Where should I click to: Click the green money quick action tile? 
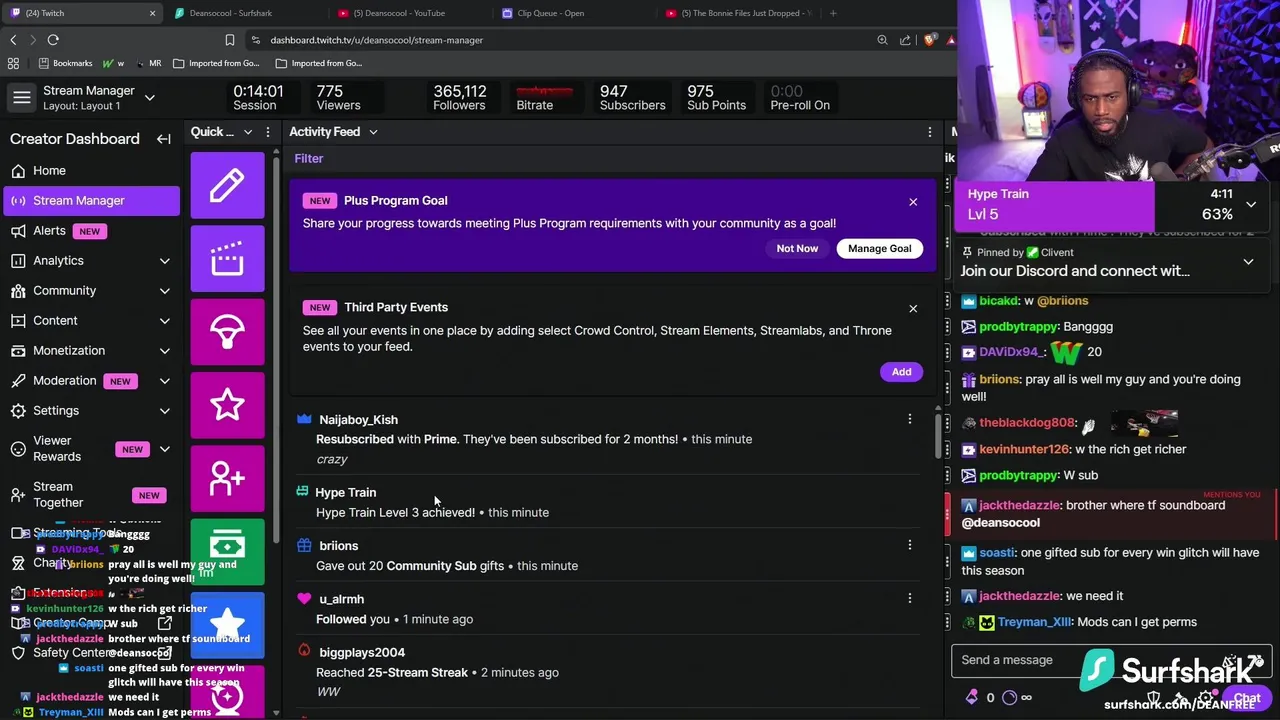pyautogui.click(x=227, y=552)
